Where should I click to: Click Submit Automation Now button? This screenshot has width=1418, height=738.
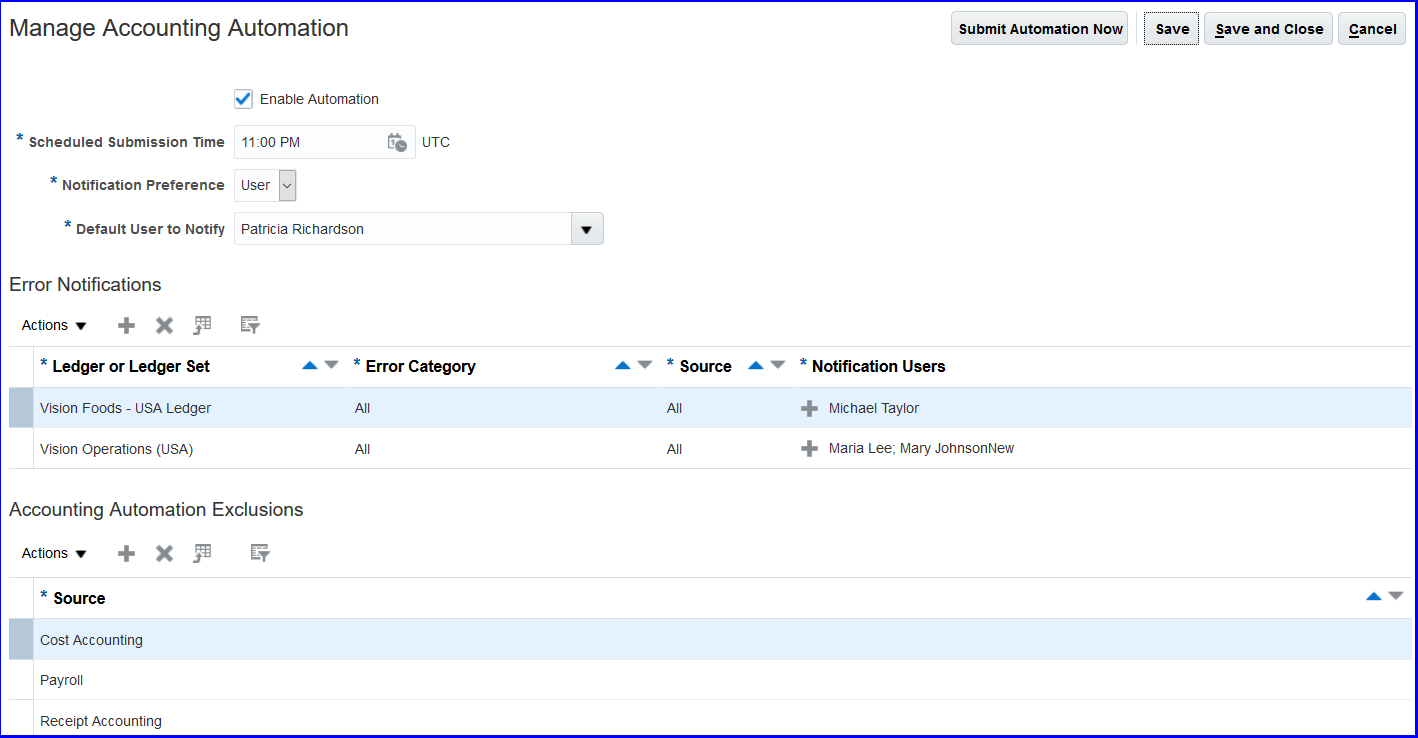tap(1040, 29)
